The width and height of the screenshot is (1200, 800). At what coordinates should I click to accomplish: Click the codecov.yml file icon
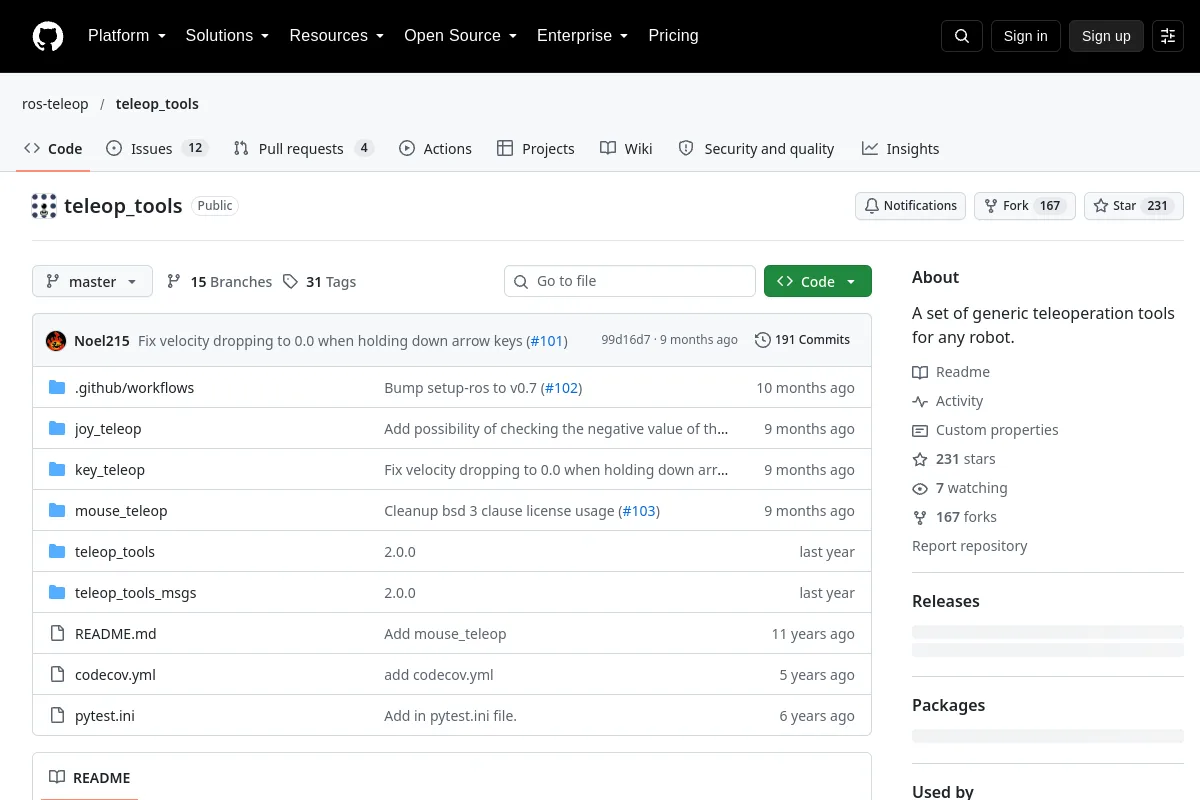pos(57,674)
